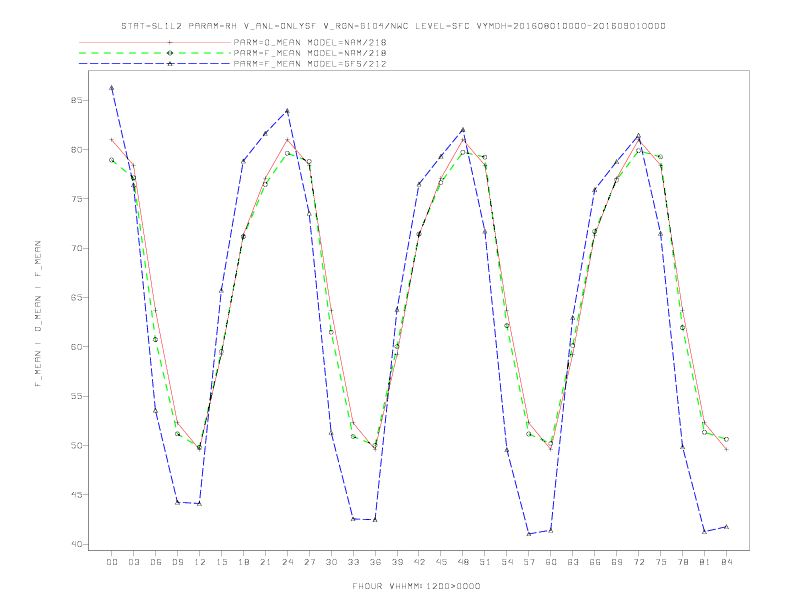
Task: Click x-axis forecast hour label 27
Action: point(309,562)
